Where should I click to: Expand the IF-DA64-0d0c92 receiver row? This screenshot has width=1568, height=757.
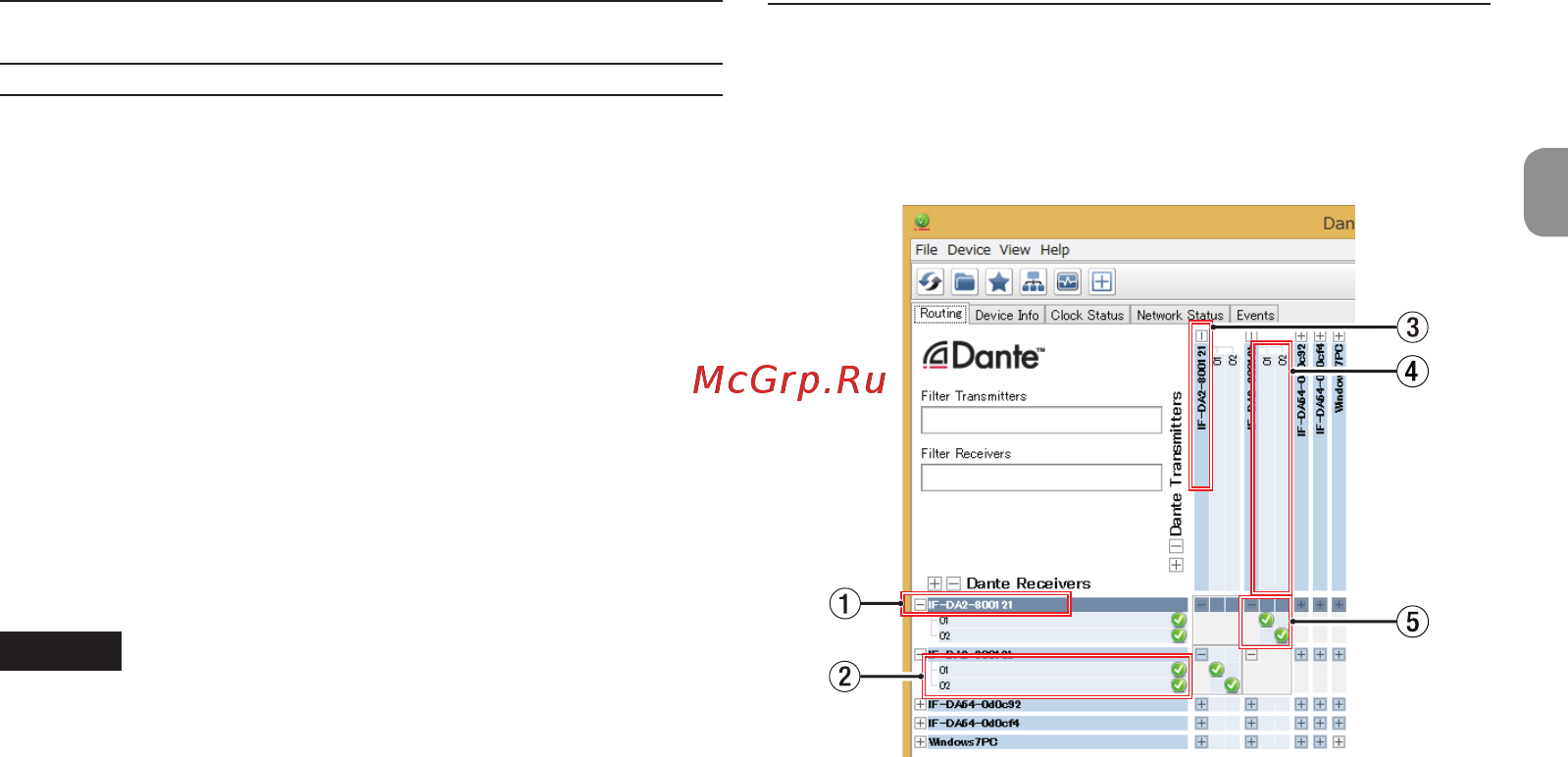pos(920,704)
